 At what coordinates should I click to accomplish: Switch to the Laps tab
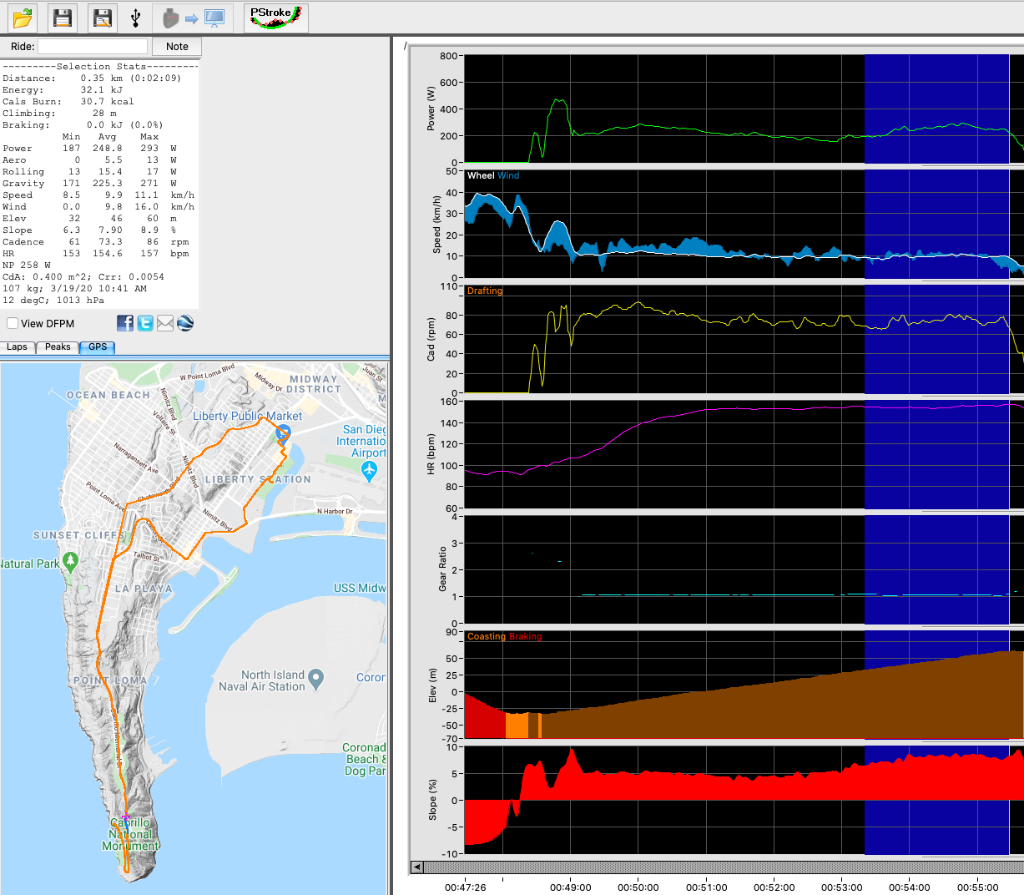pyautogui.click(x=16, y=347)
